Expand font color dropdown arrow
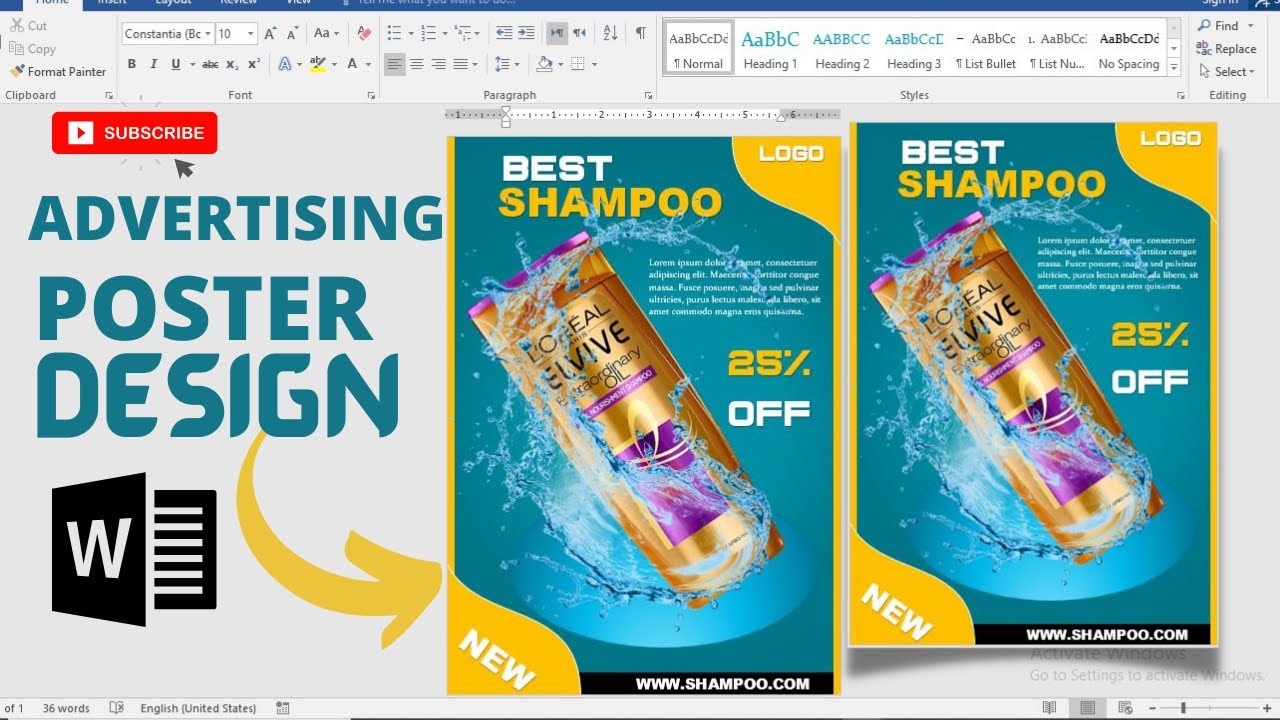Screen dimensions: 1280x720 (x=368, y=64)
